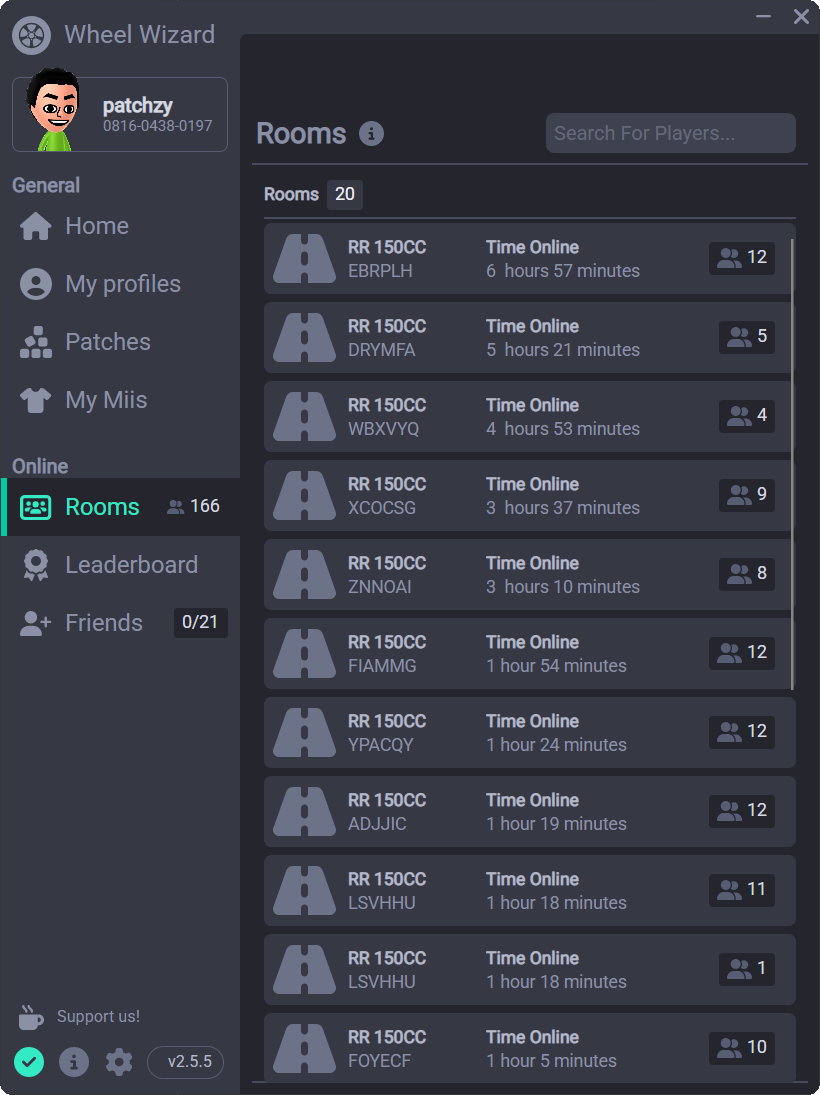Click the v2.5.5 version button
The image size is (820, 1095).
[186, 1062]
